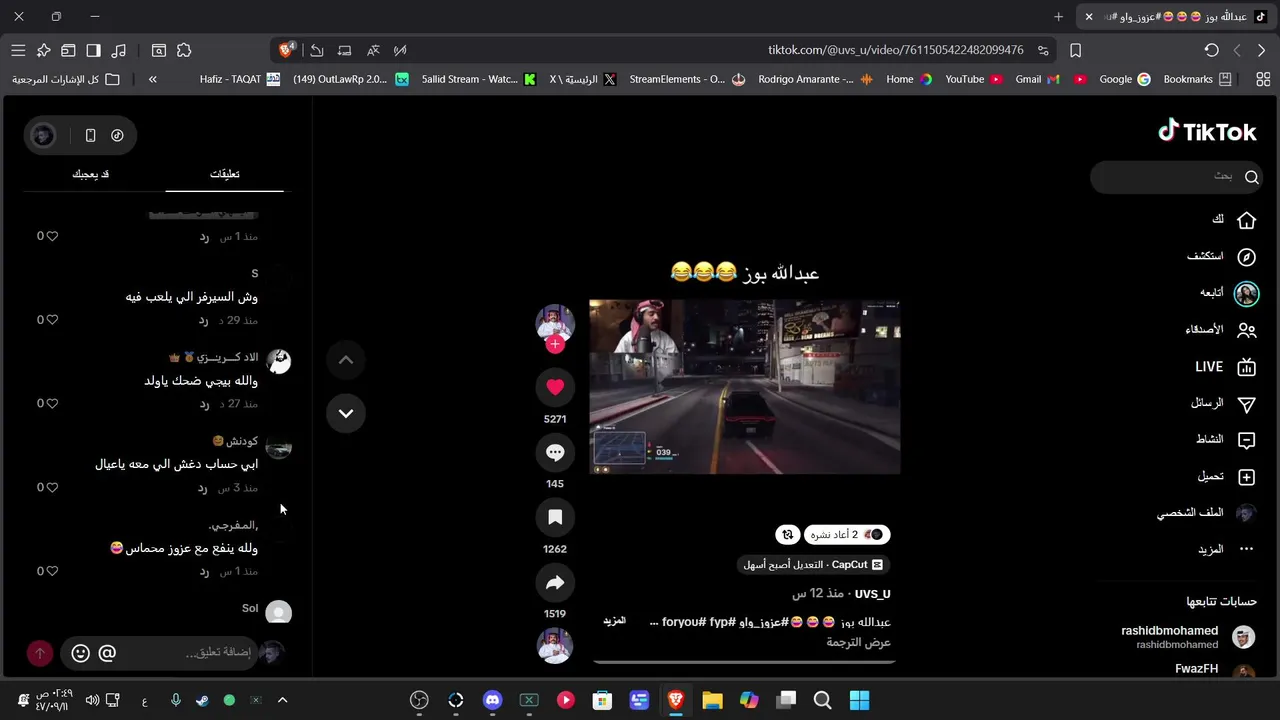Image resolution: width=1280 pixels, height=720 pixels.
Task: Open the Explore compass icon in sidebar
Action: (x=1246, y=257)
